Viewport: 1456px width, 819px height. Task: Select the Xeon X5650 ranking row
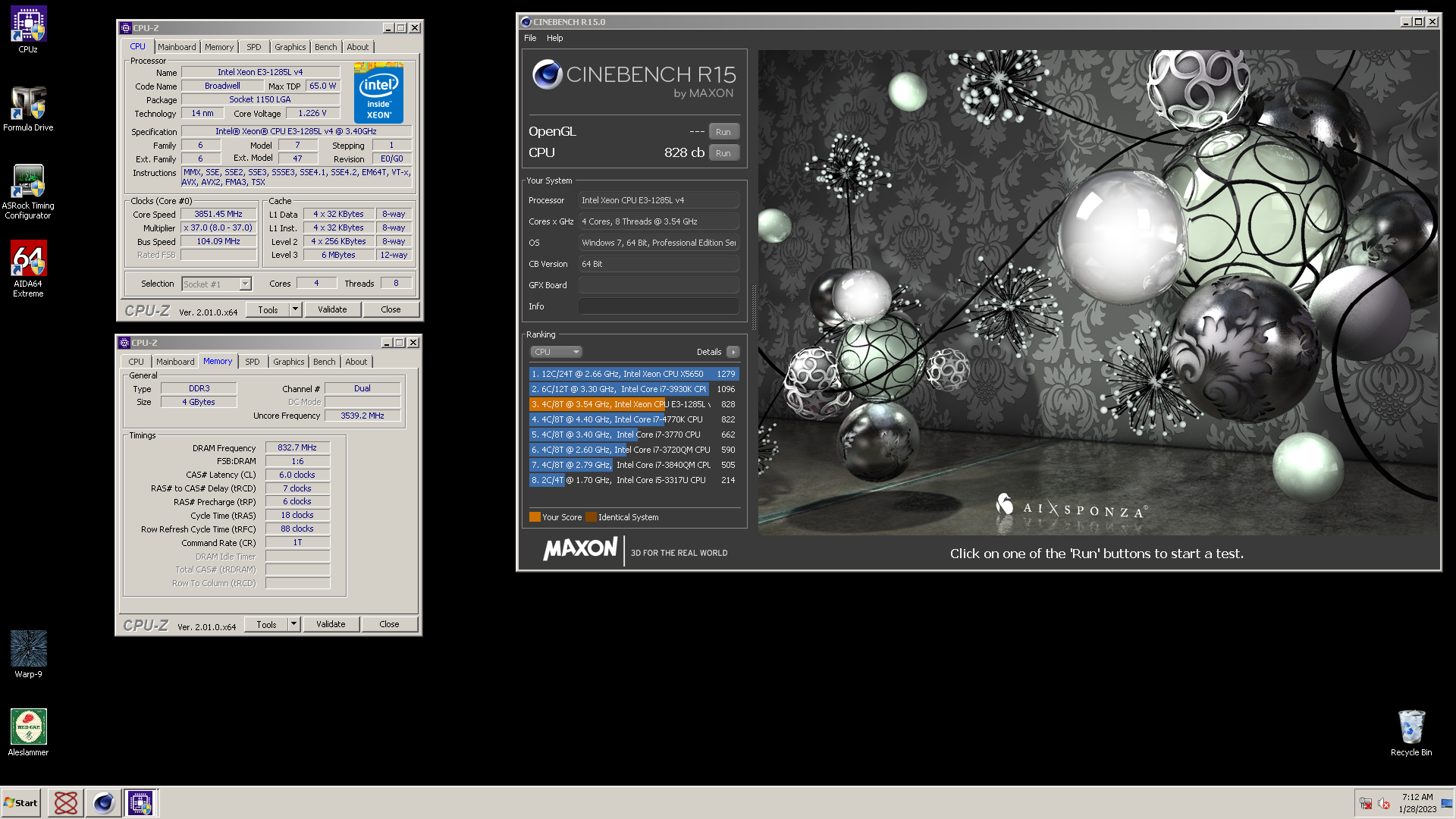click(x=634, y=374)
